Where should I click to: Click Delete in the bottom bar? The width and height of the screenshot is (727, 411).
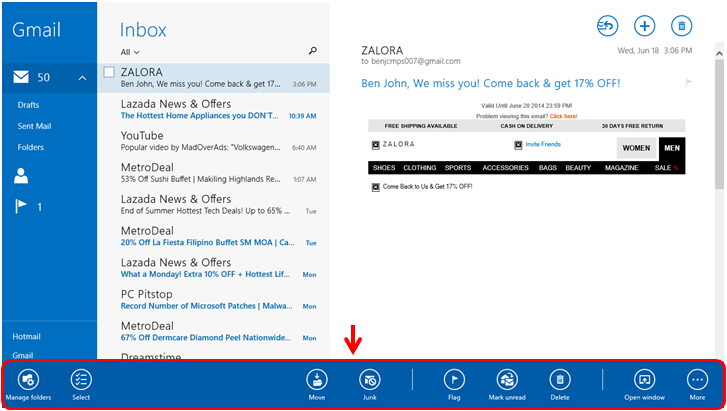click(560, 385)
